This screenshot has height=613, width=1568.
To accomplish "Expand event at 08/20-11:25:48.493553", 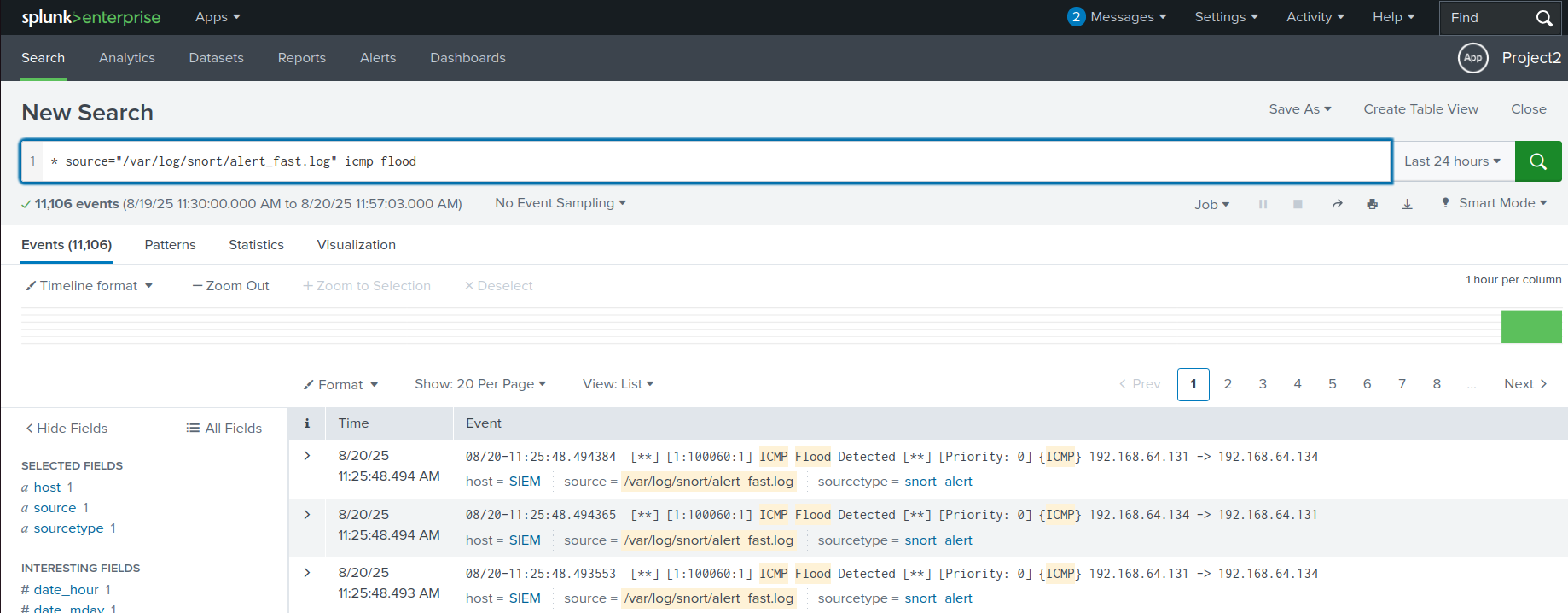I will coord(307,573).
